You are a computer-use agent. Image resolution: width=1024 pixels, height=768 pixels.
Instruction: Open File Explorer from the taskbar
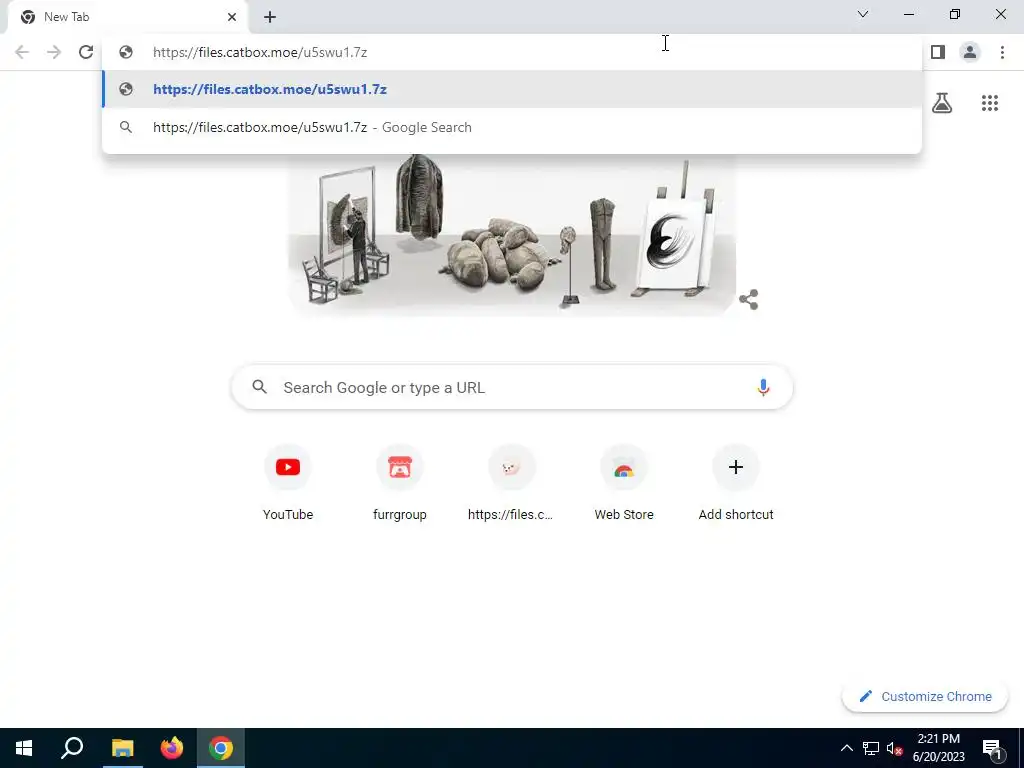point(122,748)
